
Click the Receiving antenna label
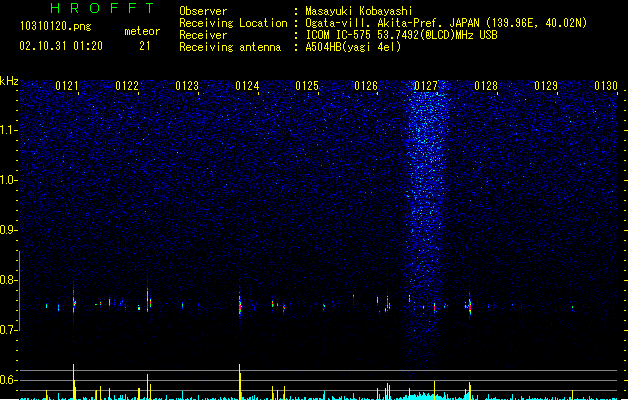(230, 47)
